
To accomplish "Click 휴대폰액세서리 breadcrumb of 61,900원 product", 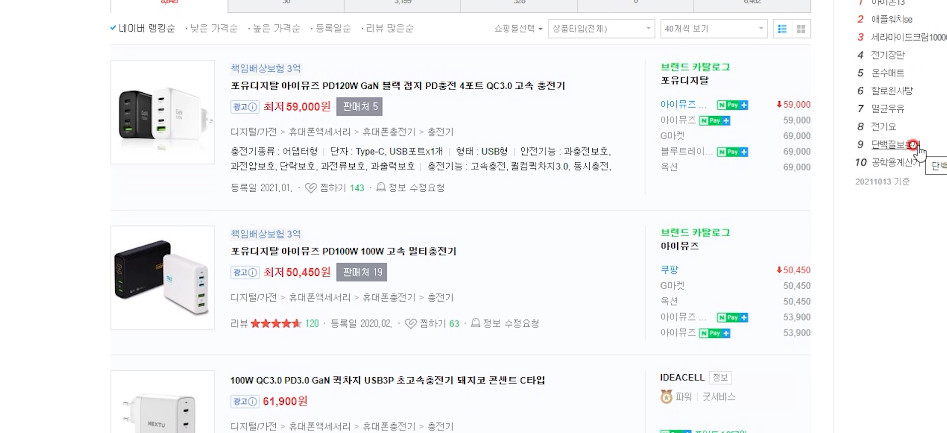I will 319,426.
